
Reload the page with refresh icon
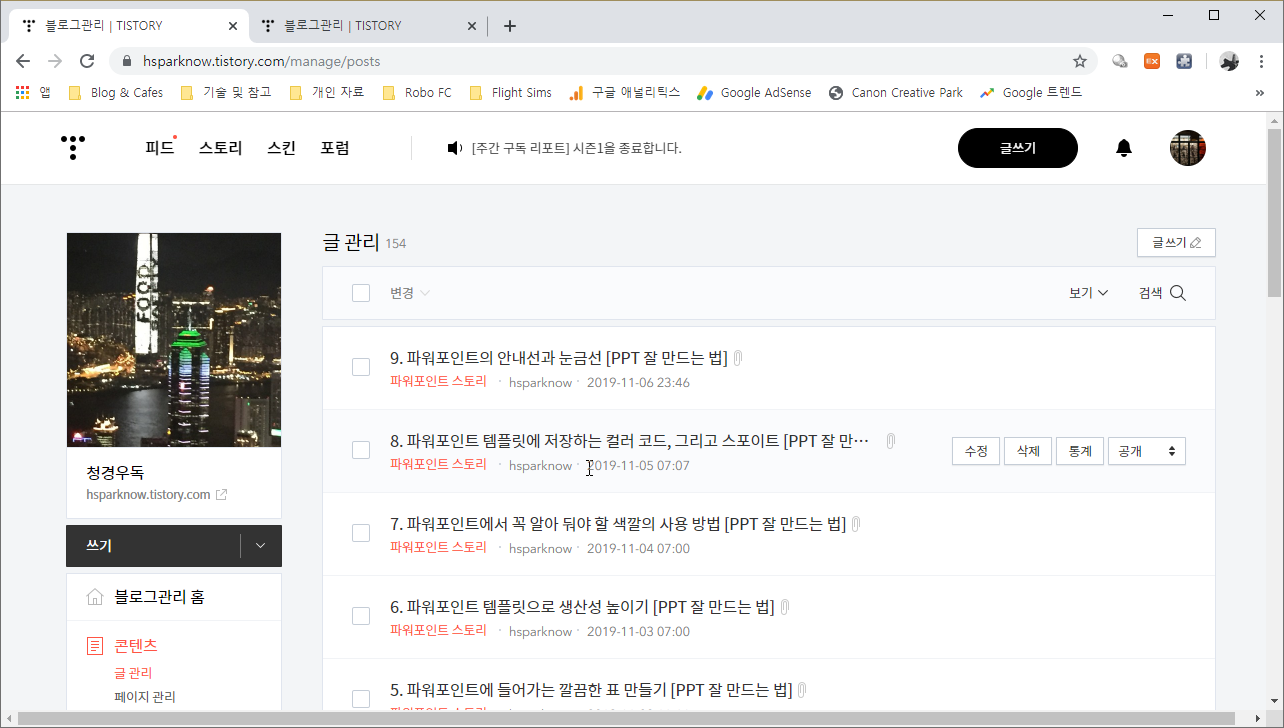click(x=87, y=61)
